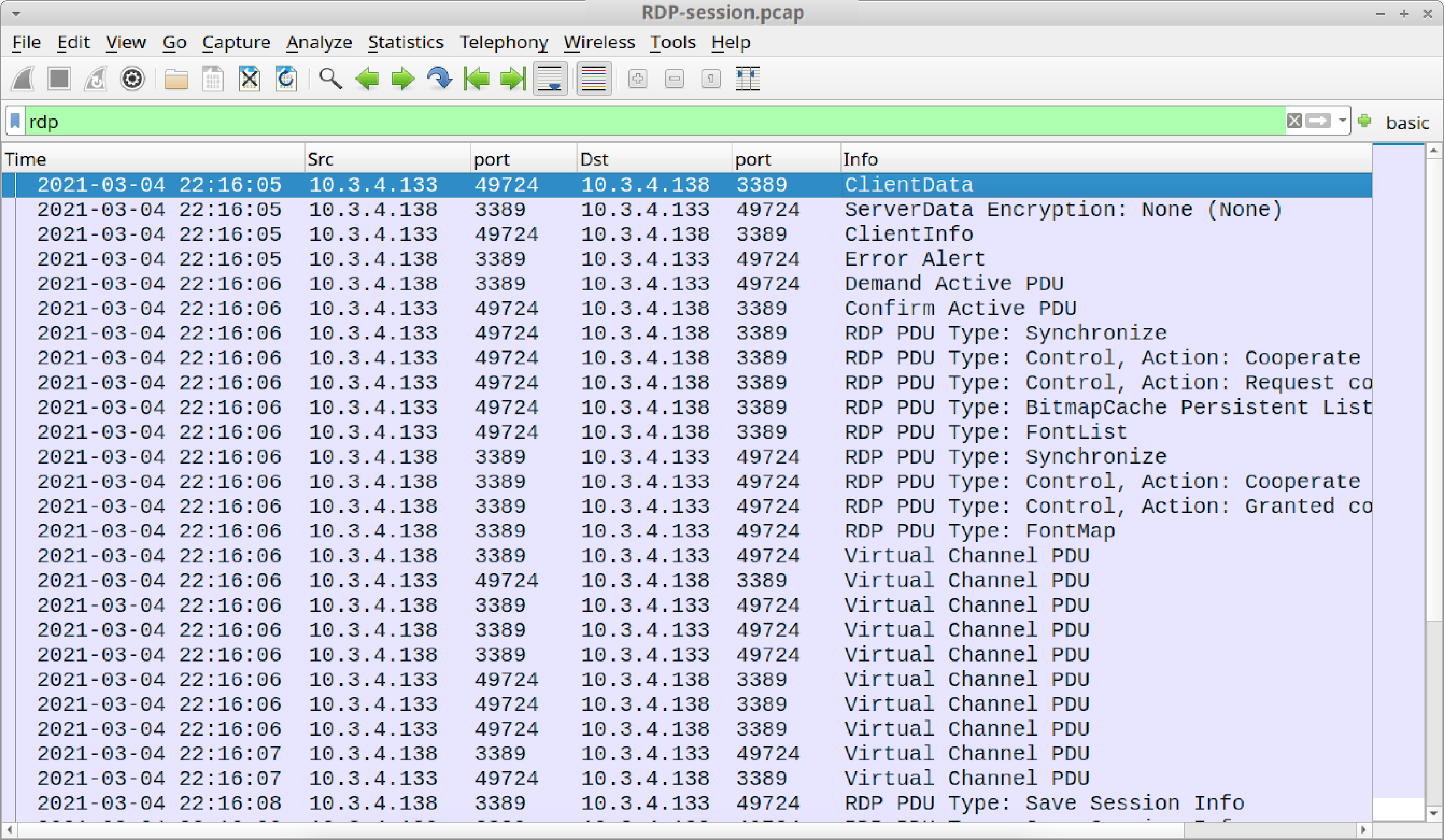Restart the current capture
This screenshot has width=1444, height=840.
pos(95,79)
